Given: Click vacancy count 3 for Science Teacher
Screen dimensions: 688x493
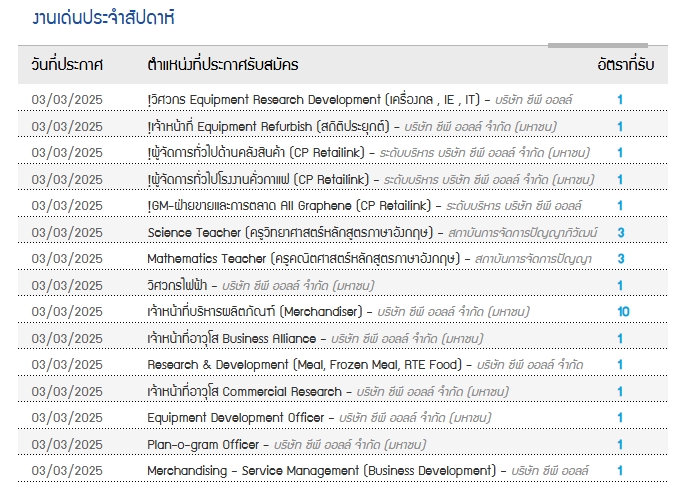Looking at the screenshot, I should point(621,232).
